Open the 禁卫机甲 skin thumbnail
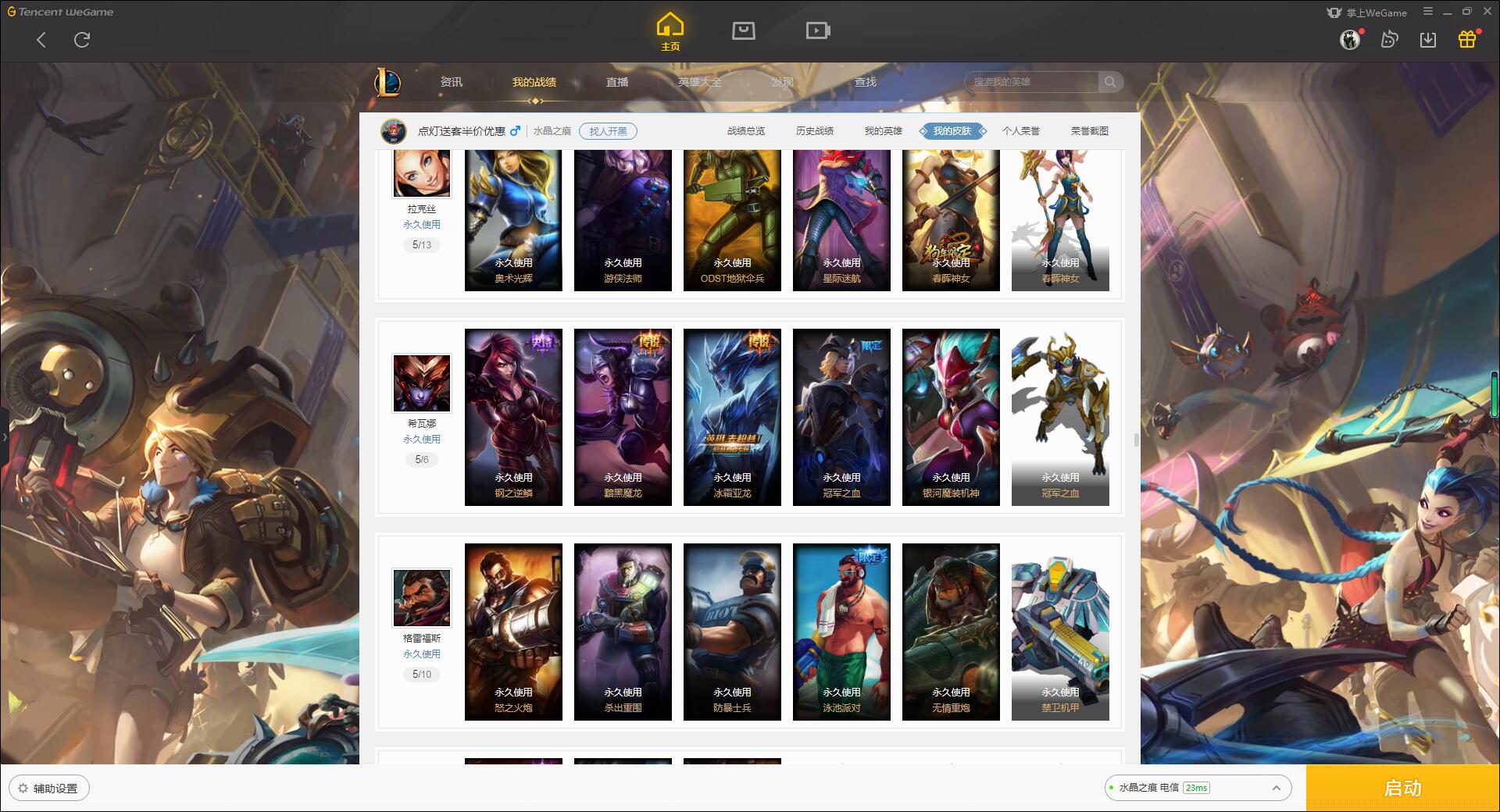1500x812 pixels. [x=1060, y=632]
